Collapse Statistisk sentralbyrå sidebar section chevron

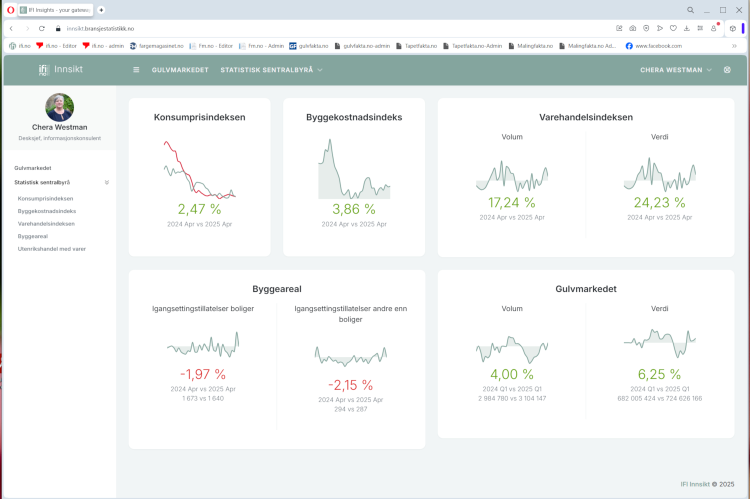coord(107,183)
